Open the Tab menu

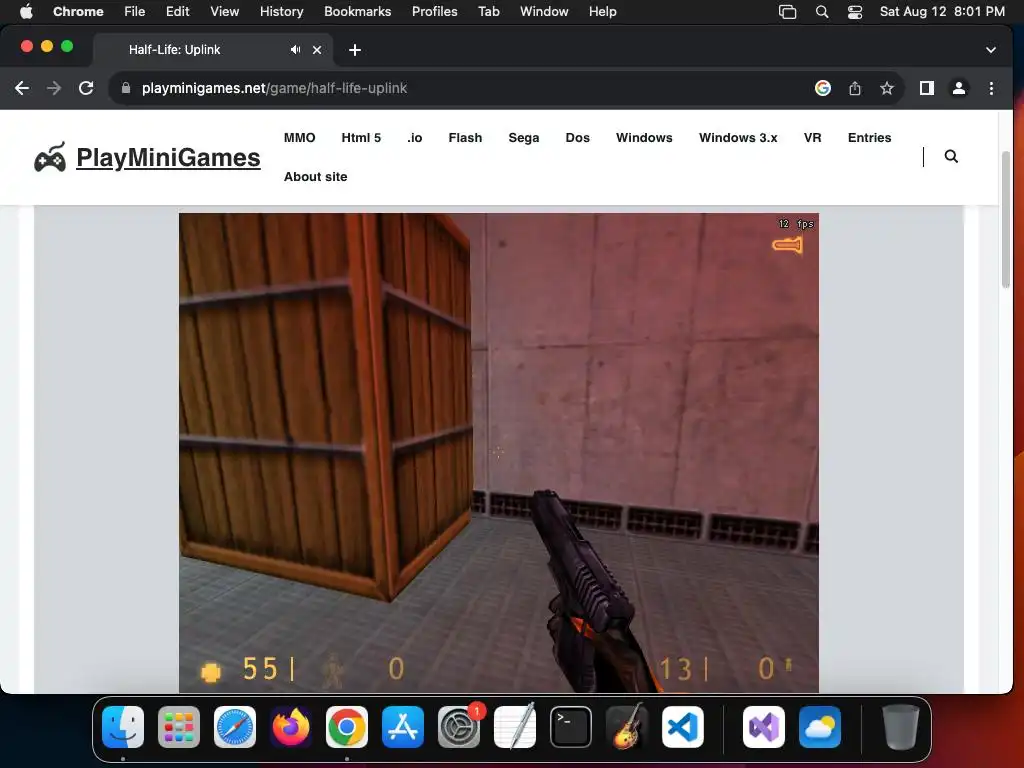tap(488, 12)
